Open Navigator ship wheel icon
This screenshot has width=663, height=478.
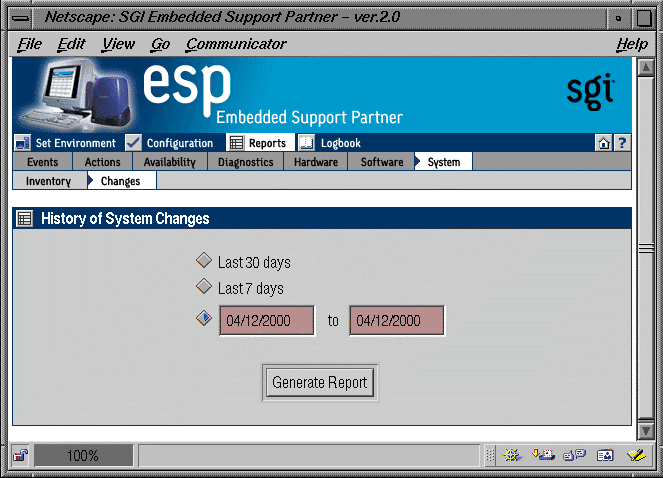coord(512,455)
